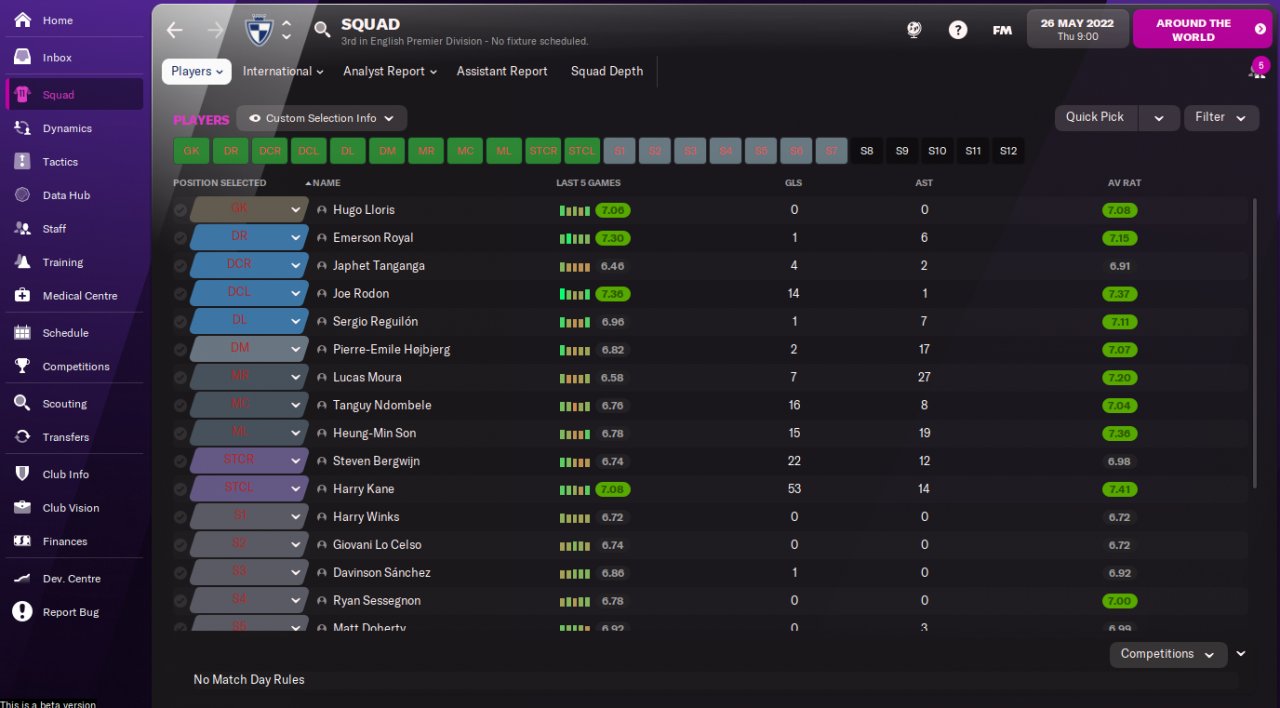Switch to Assistant Report tab
1280x708 pixels.
point(502,71)
